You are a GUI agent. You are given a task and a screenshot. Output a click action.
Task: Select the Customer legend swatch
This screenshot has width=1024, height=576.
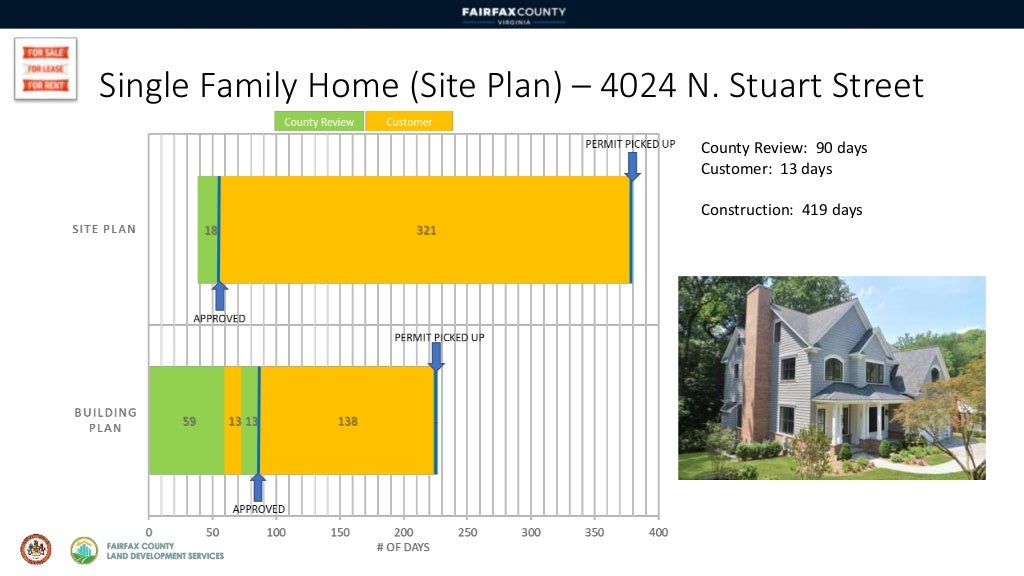point(409,121)
